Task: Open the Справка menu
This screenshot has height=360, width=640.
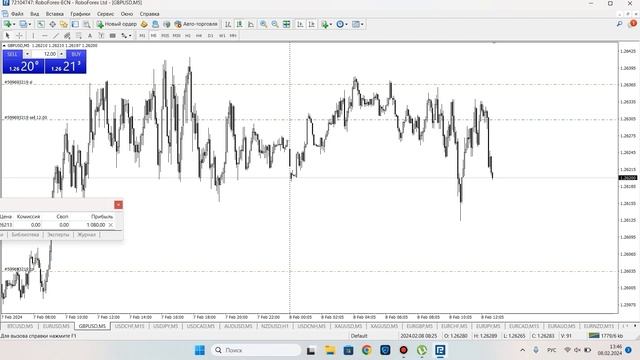Action: (x=149, y=14)
